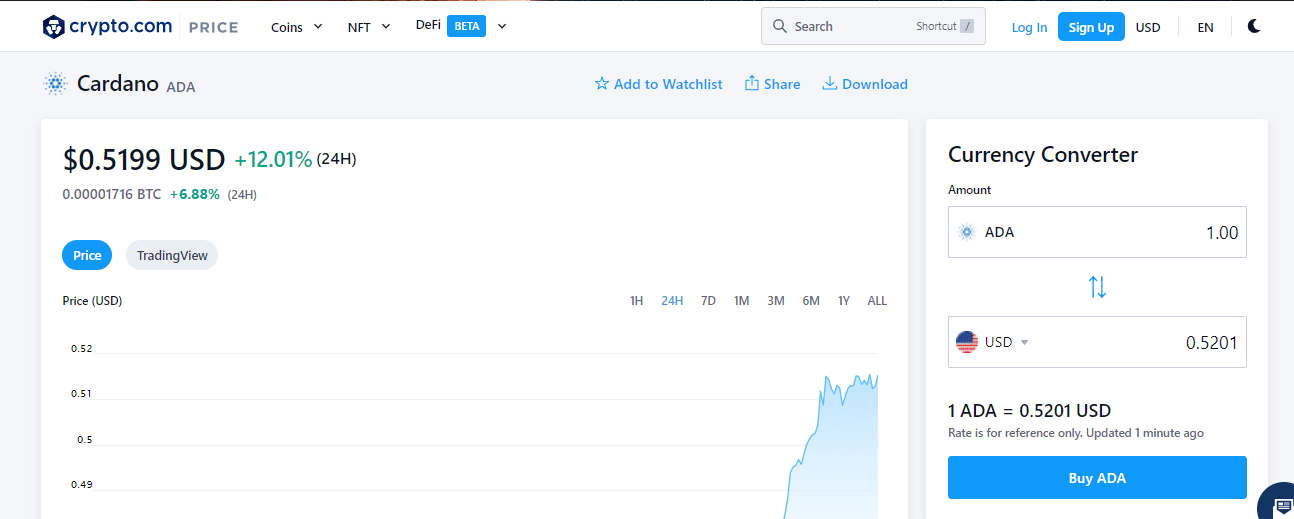The image size is (1294, 519).
Task: Click the +12.01% change text
Action: tap(273, 159)
